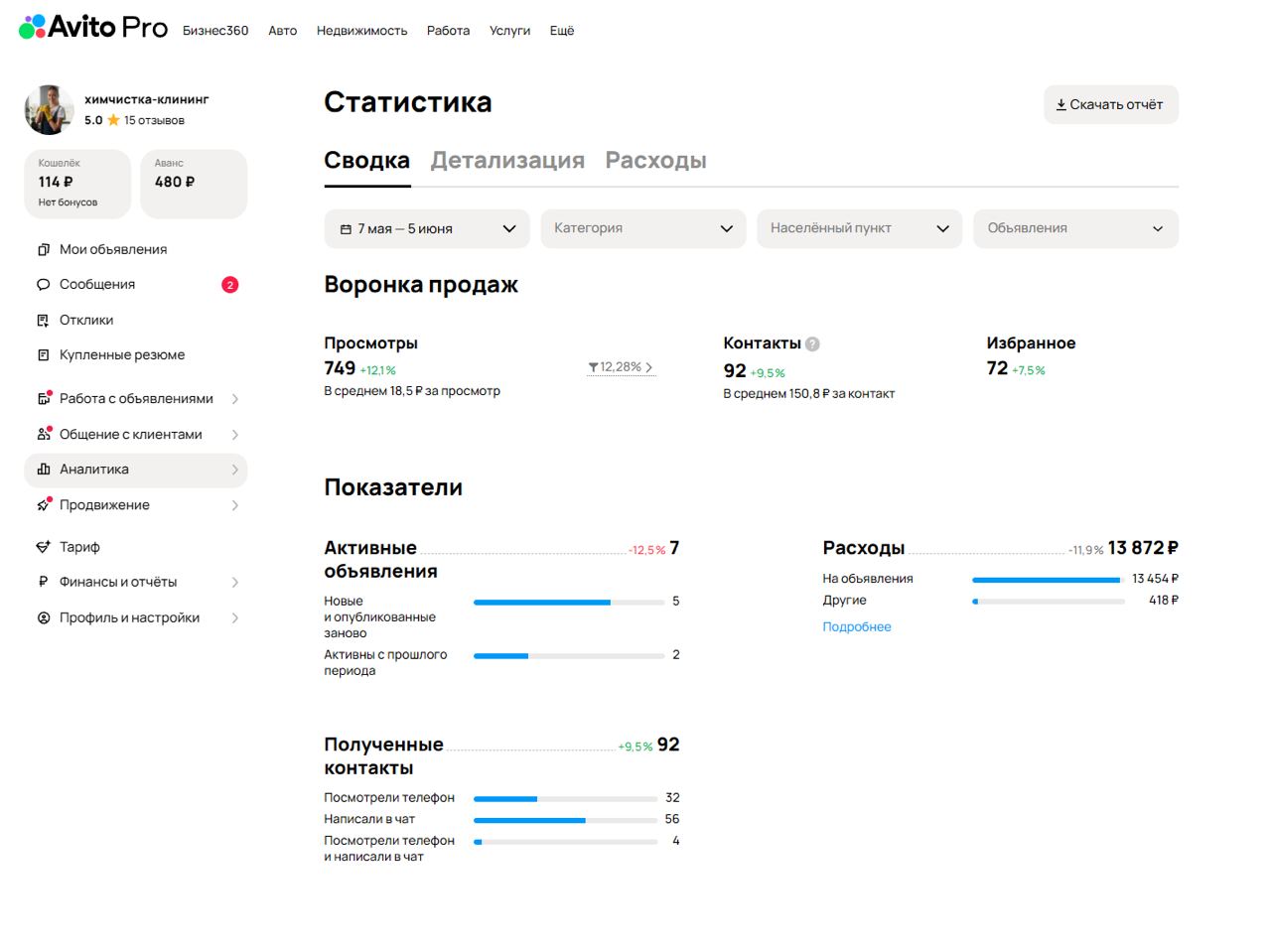The image size is (1271, 952).
Task: Click the Сообщения chat bubble icon
Action: [43, 285]
